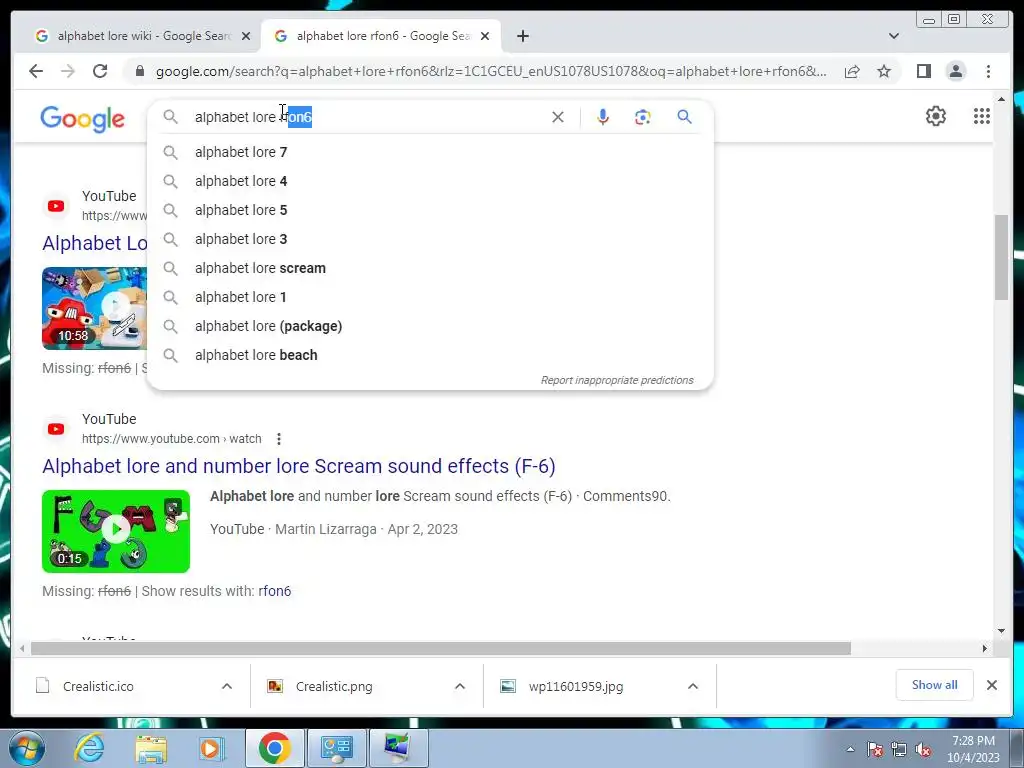Screen dimensions: 1024x768
Task: Open the downloaded Crealistic.png file
Action: pos(334,686)
